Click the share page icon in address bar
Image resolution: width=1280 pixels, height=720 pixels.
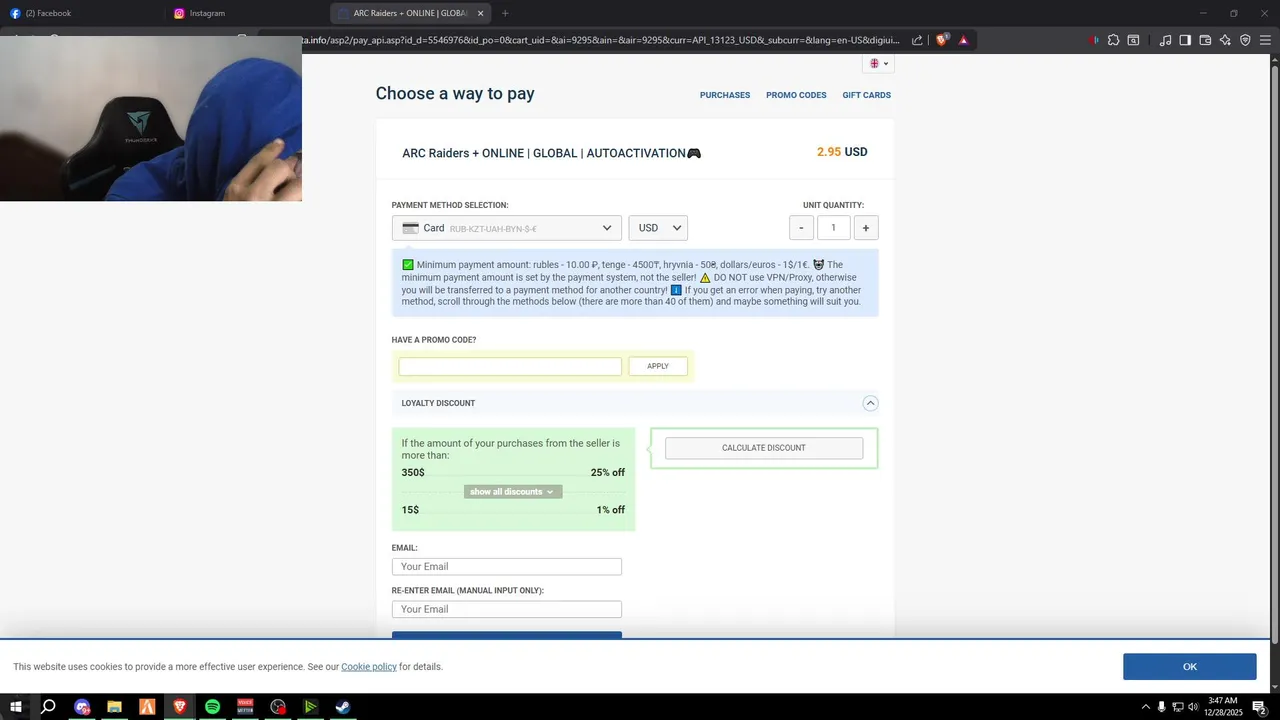917,40
